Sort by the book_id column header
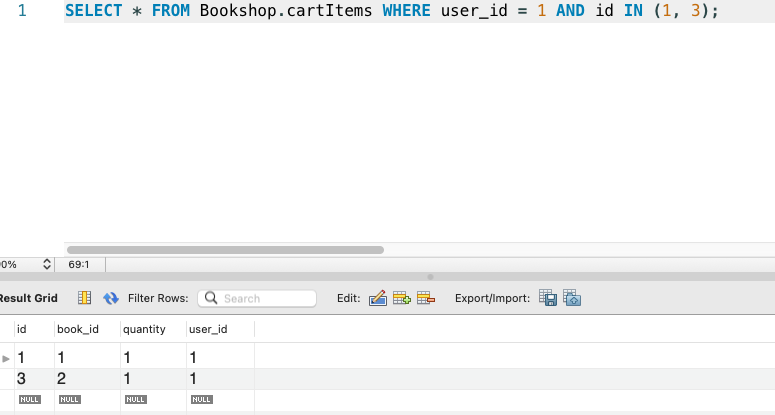 87,329
